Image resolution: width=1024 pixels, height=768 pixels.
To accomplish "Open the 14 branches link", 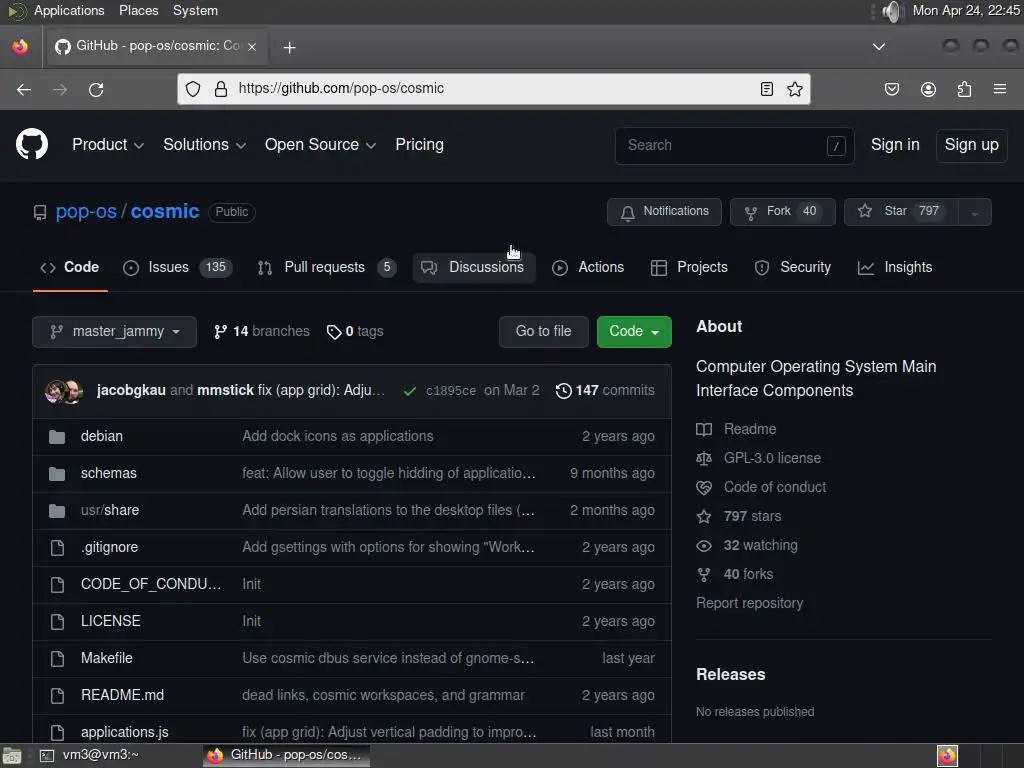I will pyautogui.click(x=261, y=332).
